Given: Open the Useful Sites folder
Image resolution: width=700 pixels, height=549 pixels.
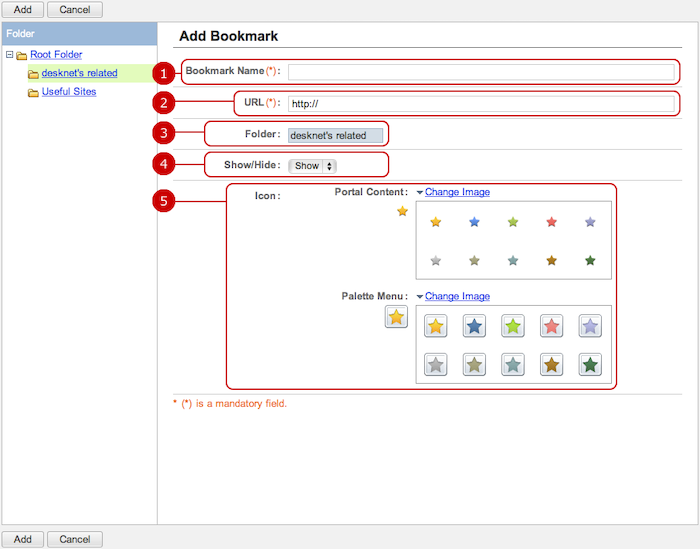Looking at the screenshot, I should click(x=68, y=92).
